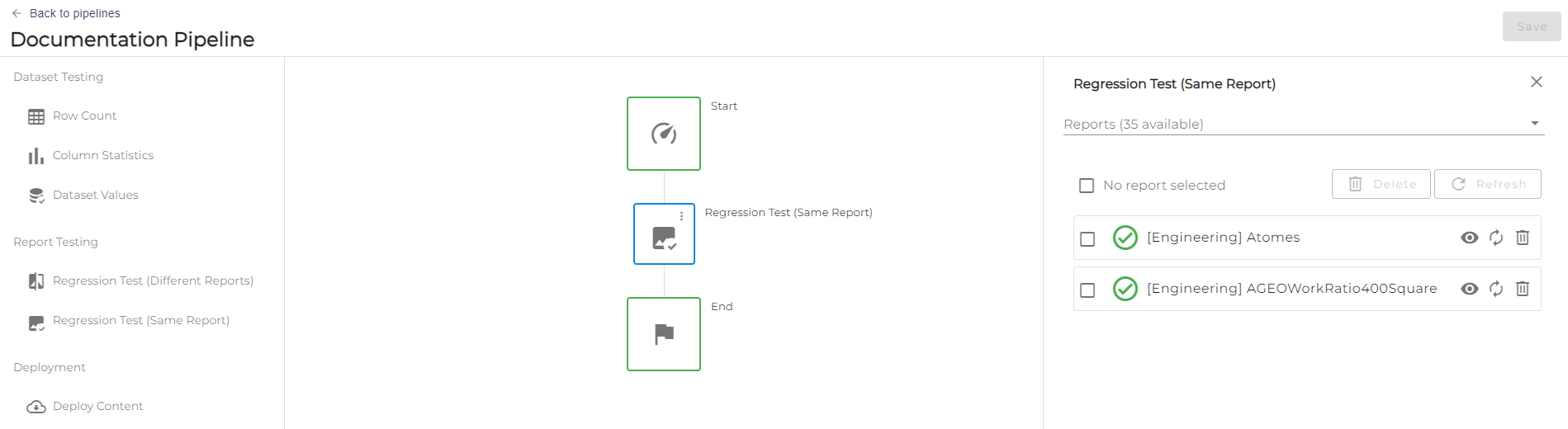This screenshot has height=429, width=1568.
Task: Go back to pipelines
Action: (x=66, y=13)
